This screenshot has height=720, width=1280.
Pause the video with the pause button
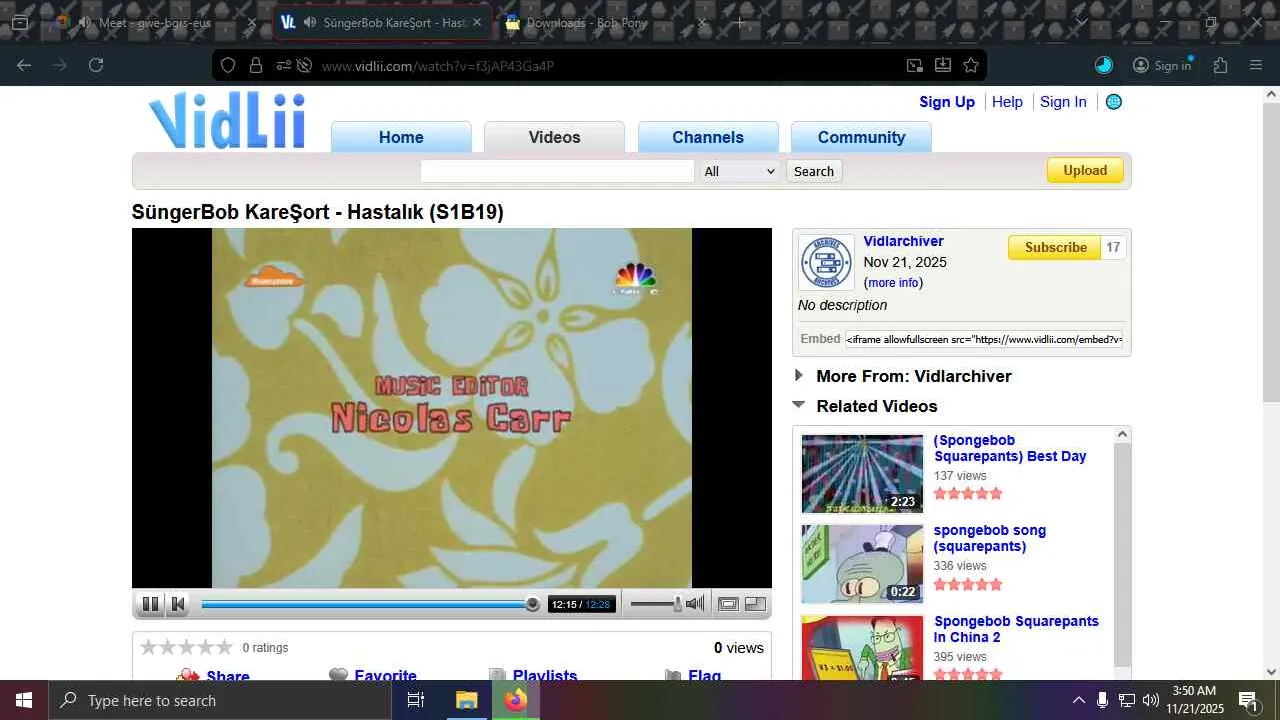click(x=150, y=603)
